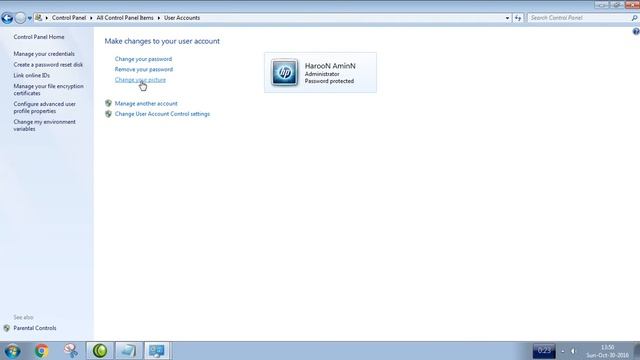The height and width of the screenshot is (360, 640).
Task: Go to Control Panel Home
Action: tap(39, 37)
